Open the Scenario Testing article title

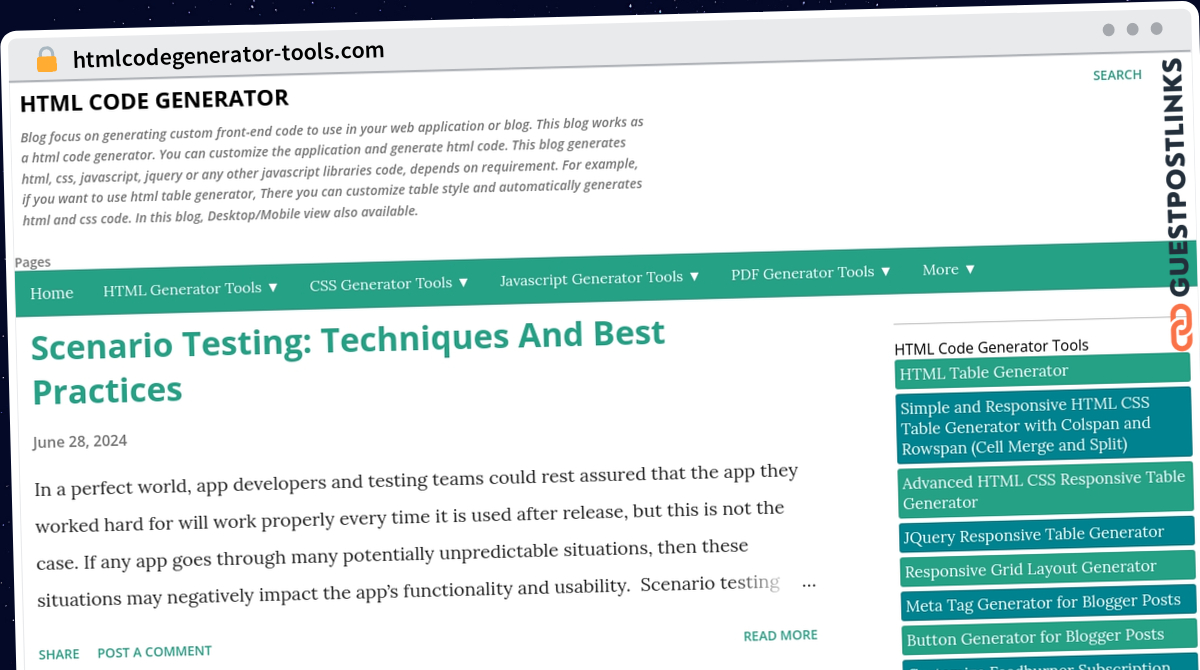(x=348, y=361)
